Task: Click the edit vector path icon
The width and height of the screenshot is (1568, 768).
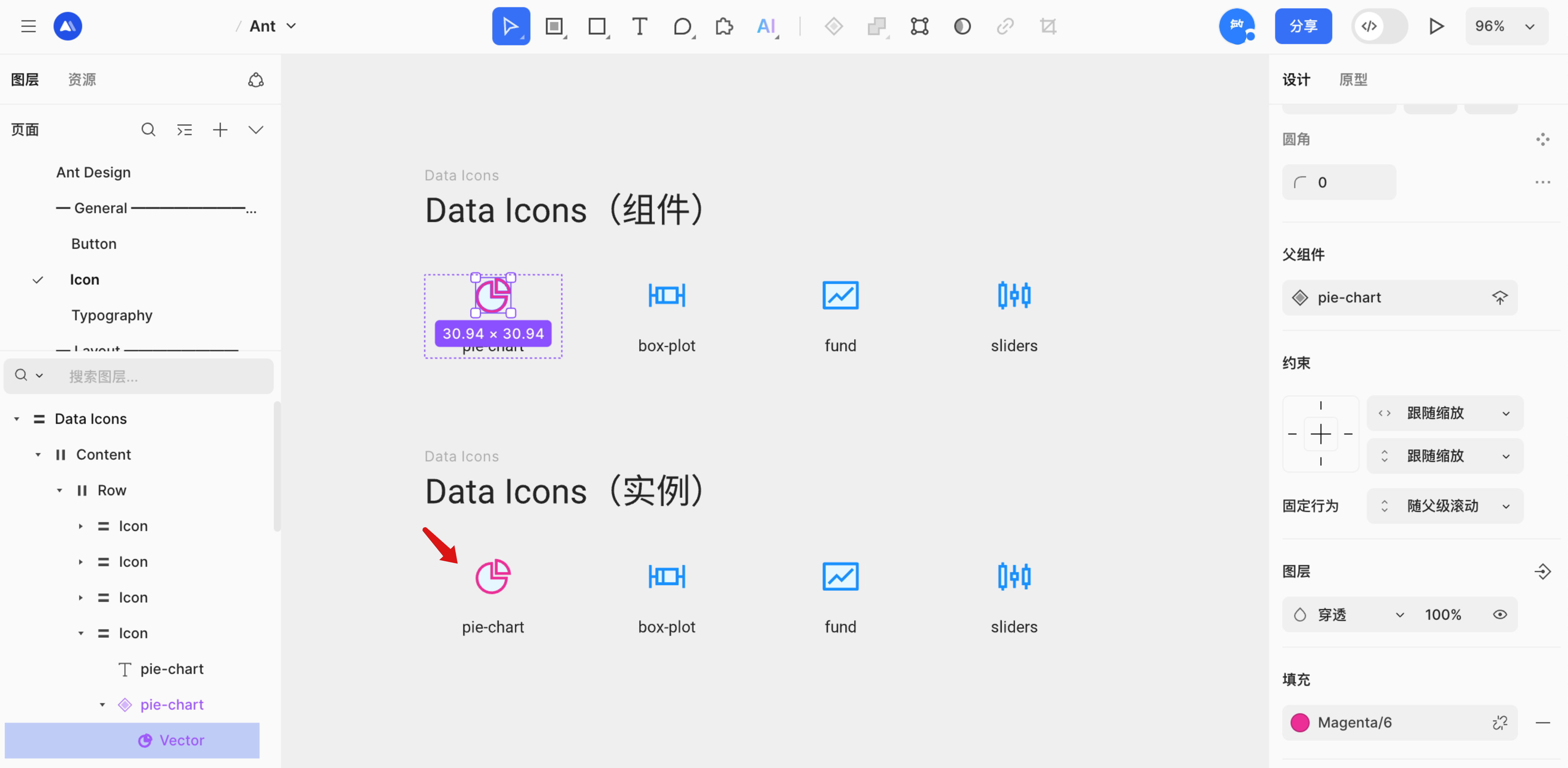Action: (919, 26)
